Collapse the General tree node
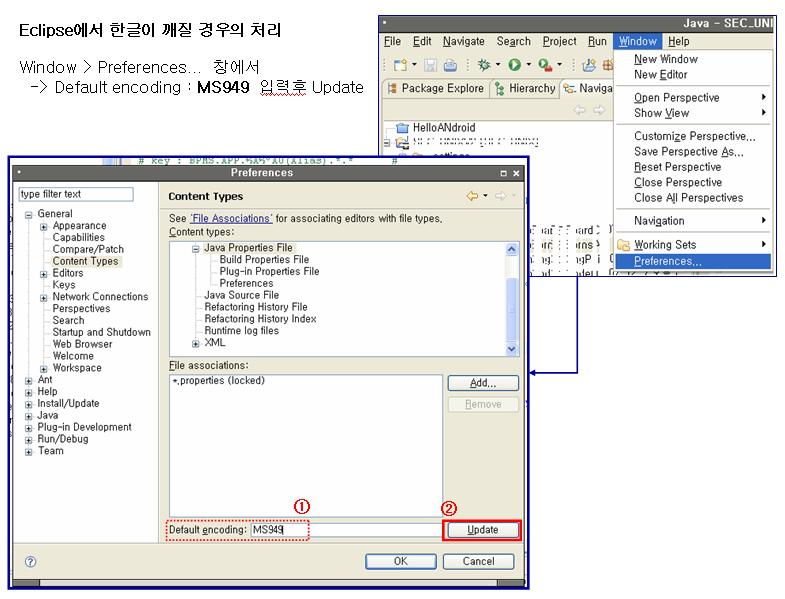The image size is (785, 599). [x=29, y=215]
